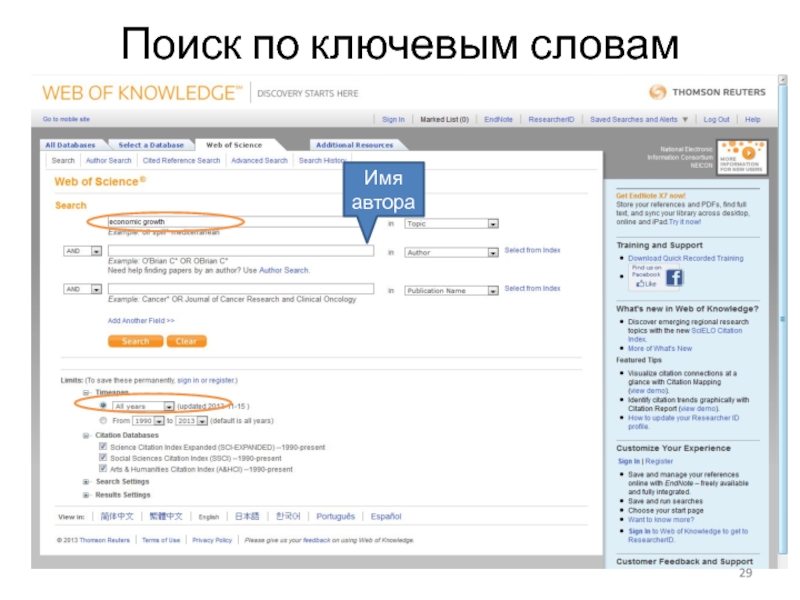Image resolution: width=800 pixels, height=600 pixels.
Task: Expand the Results Settings section
Action: [86, 495]
